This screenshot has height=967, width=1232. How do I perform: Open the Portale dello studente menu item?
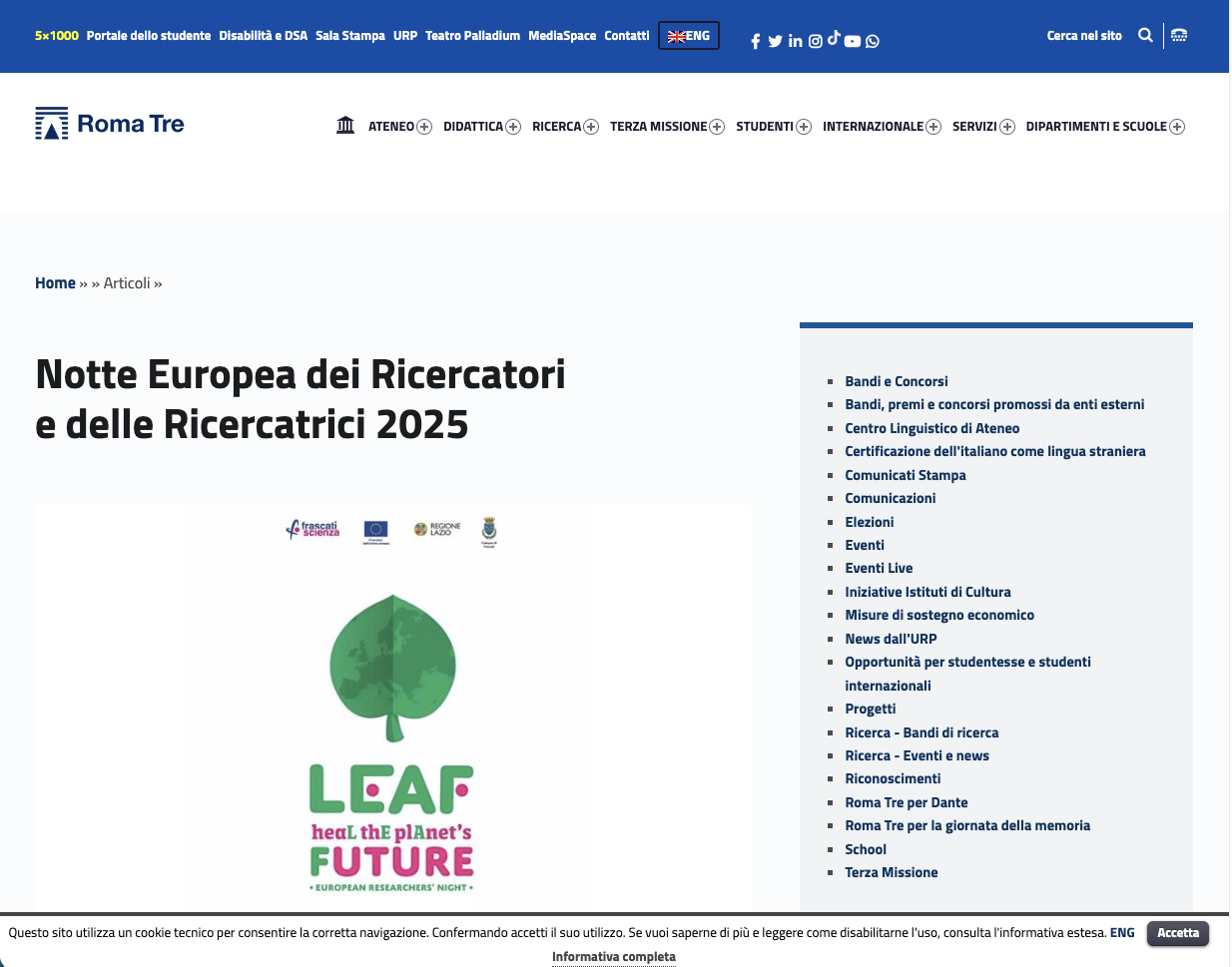click(x=148, y=35)
